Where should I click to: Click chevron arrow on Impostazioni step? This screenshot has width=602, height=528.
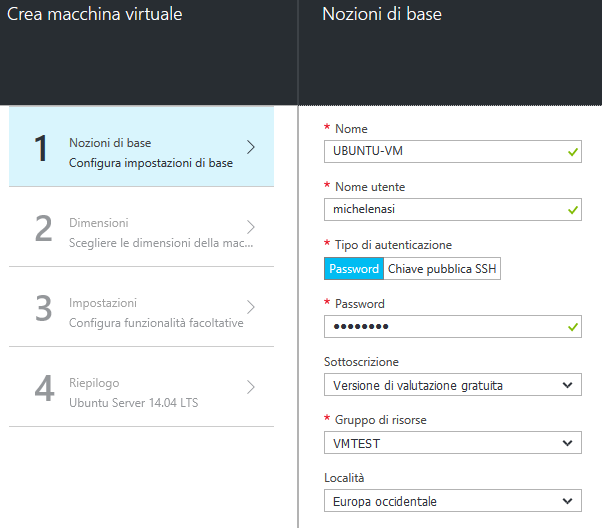tap(251, 307)
